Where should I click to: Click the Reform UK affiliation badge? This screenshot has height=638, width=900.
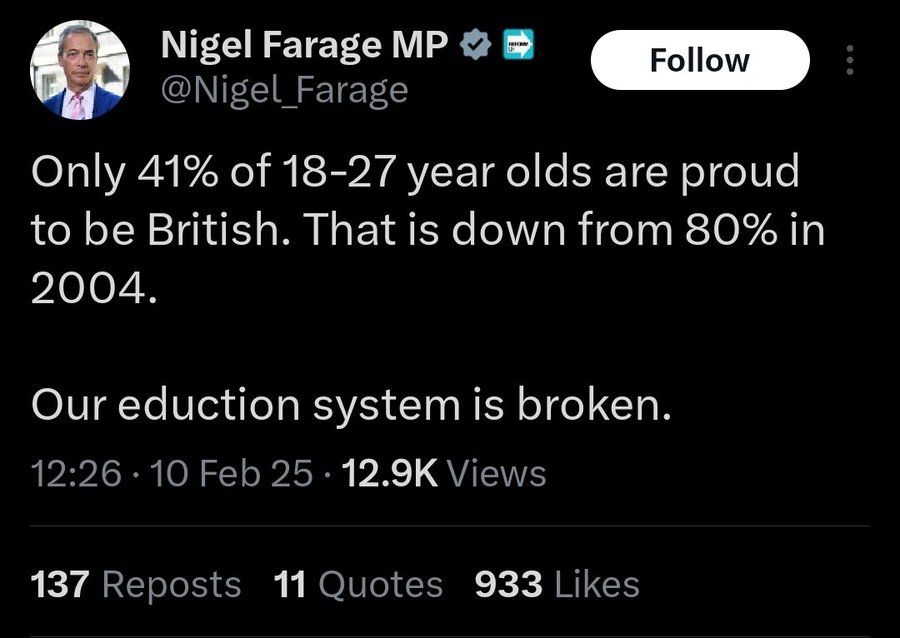coord(518,45)
